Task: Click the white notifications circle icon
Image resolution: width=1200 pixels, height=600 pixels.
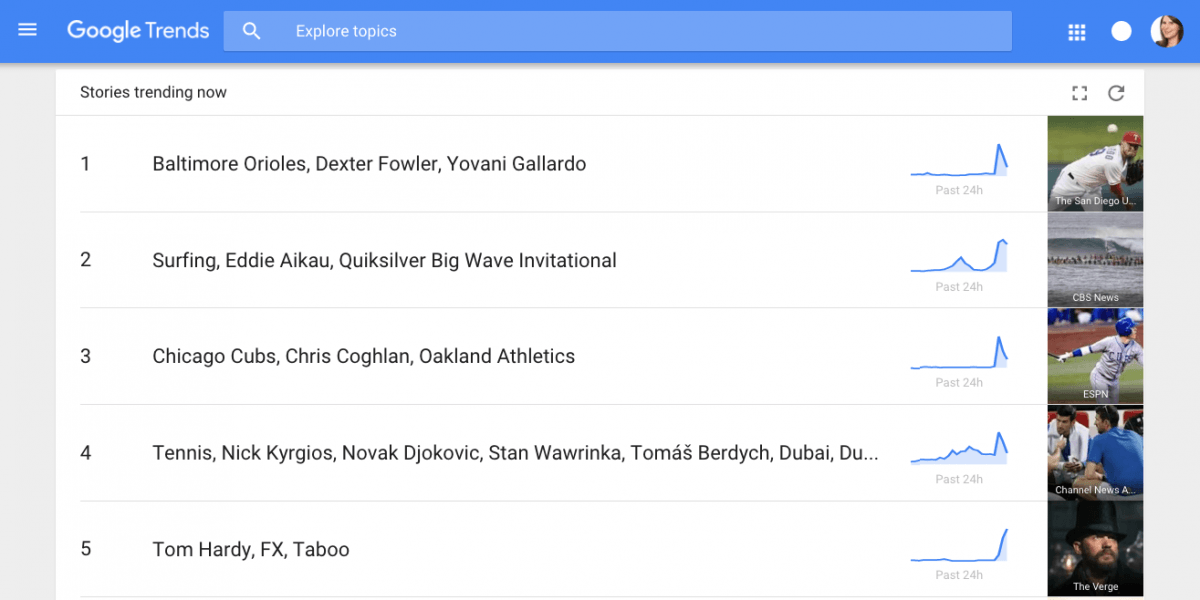Action: click(x=1122, y=32)
